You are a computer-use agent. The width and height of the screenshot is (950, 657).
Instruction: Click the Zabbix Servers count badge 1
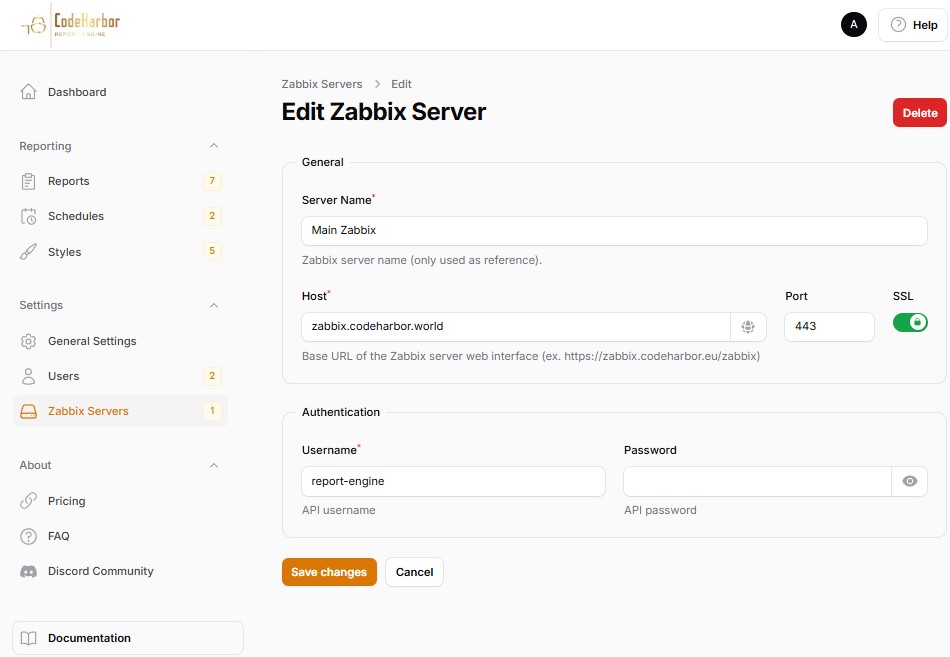212,411
